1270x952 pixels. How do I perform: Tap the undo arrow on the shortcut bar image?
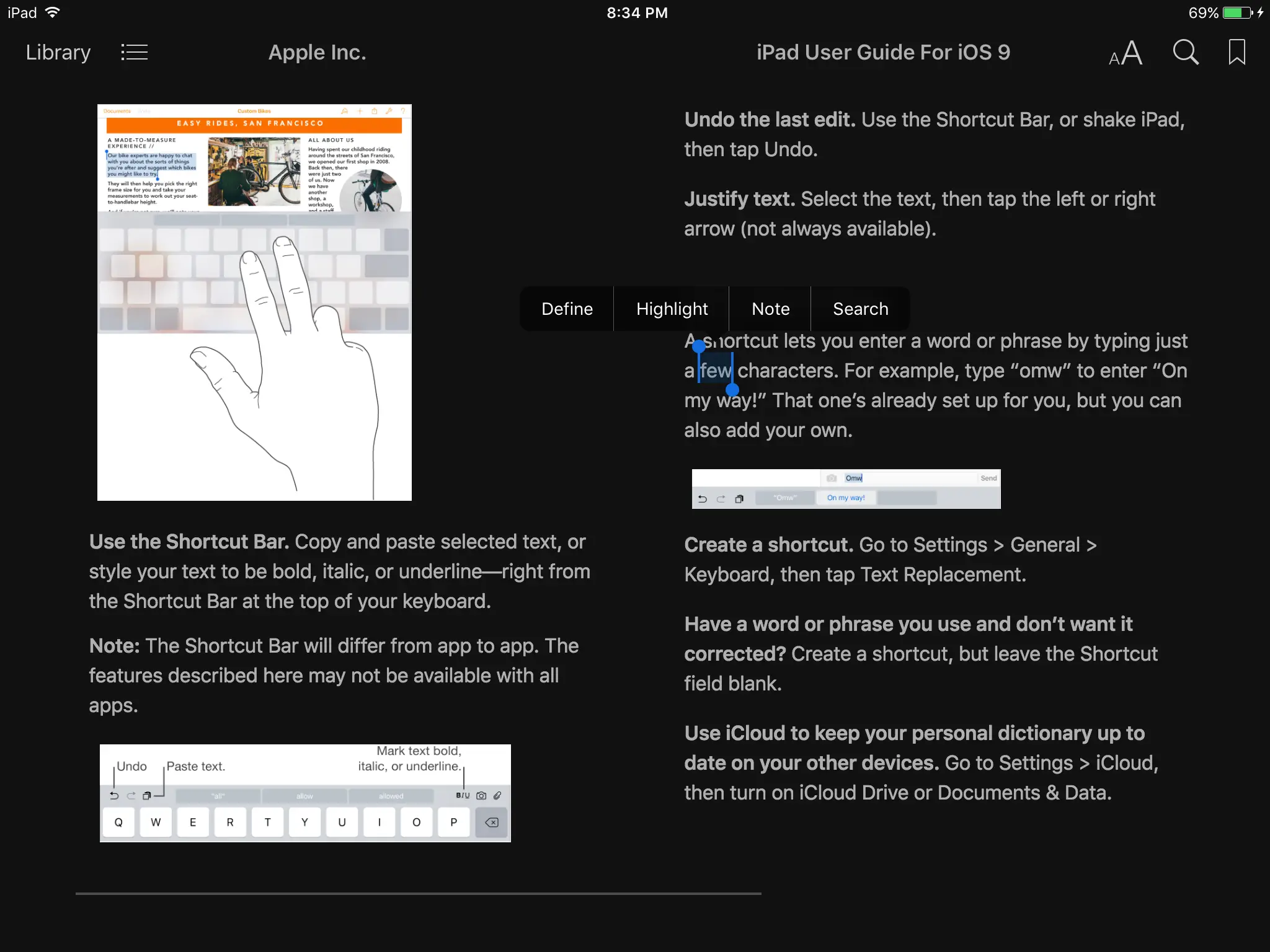tap(115, 795)
